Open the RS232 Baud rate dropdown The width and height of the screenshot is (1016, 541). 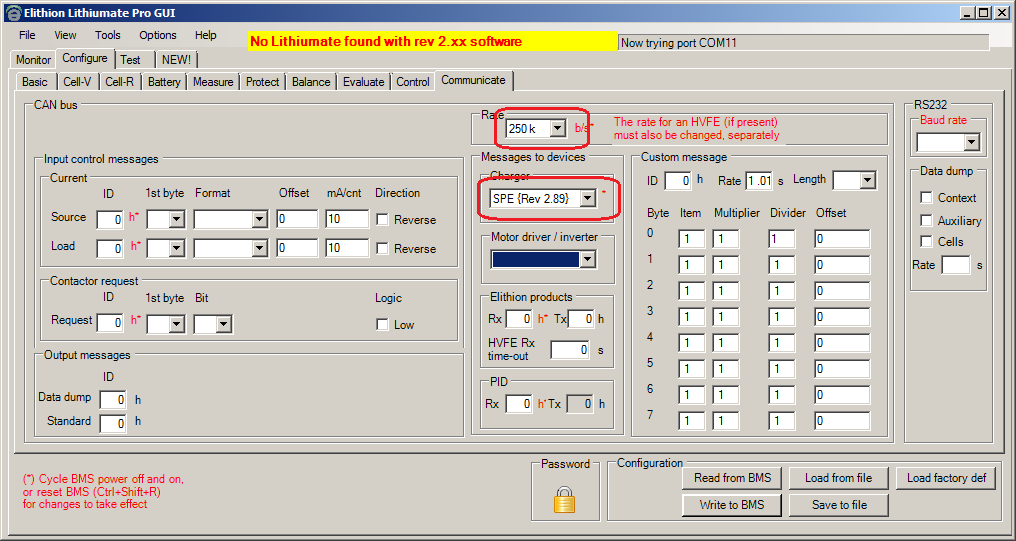click(971, 143)
